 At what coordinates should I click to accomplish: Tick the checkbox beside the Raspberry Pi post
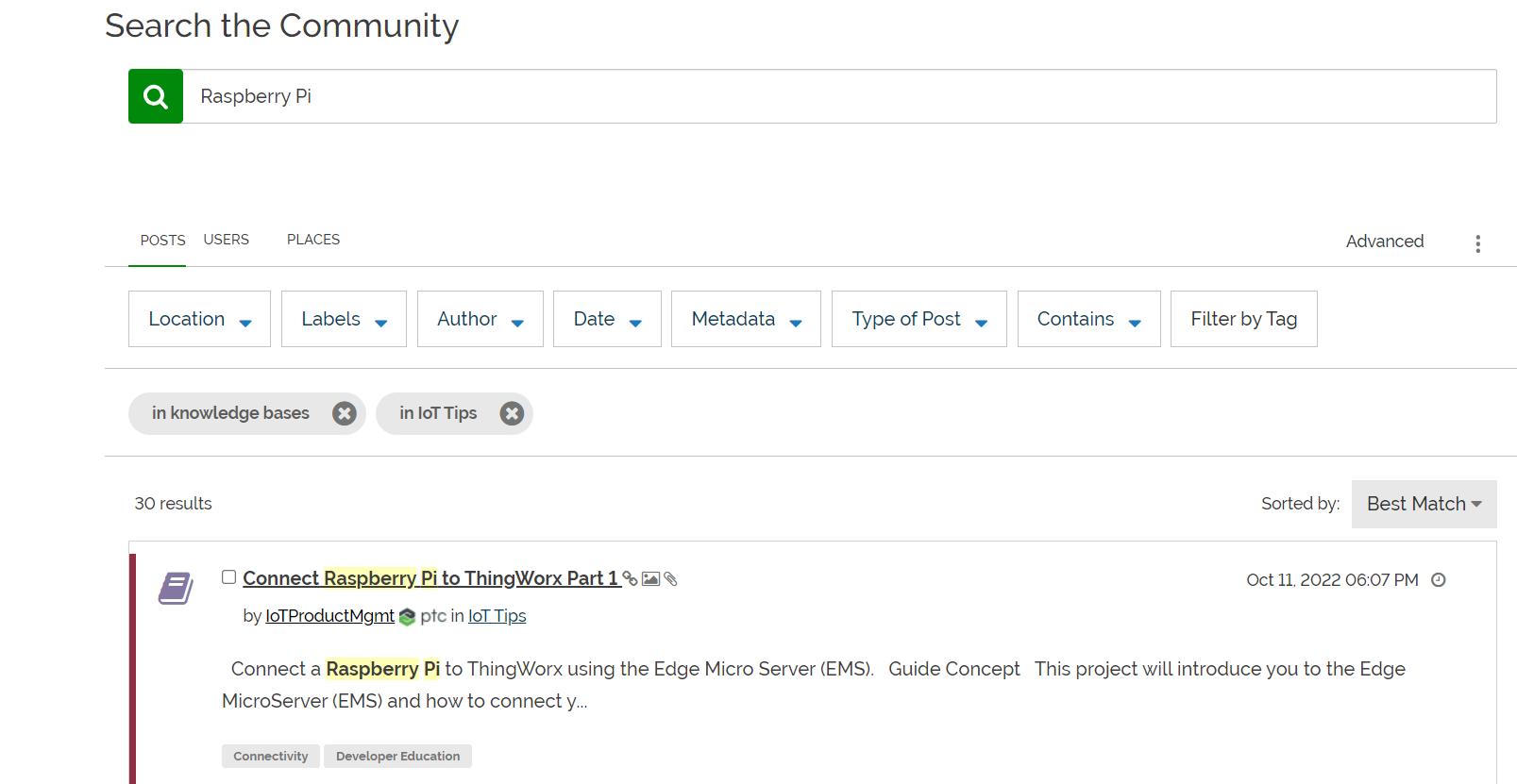point(228,577)
